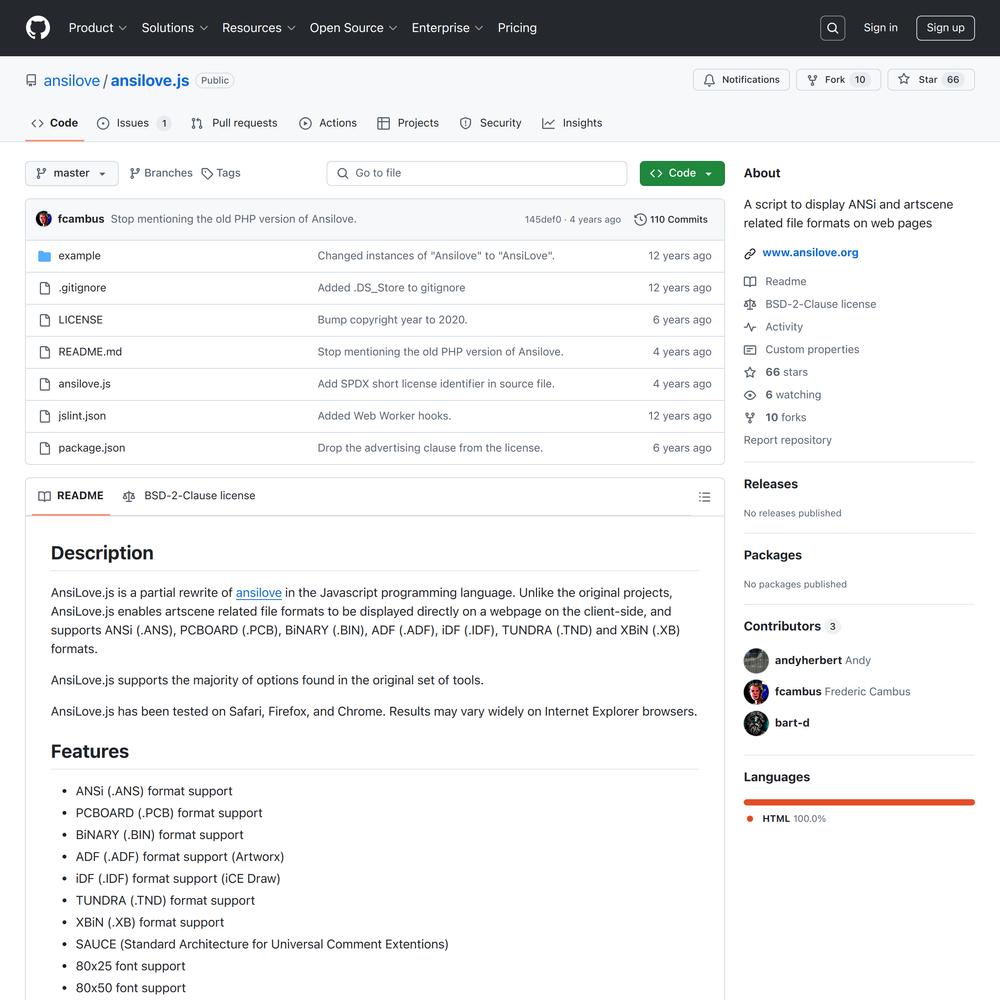Click the link icon beside www.ansilove.org
1000x1000 pixels.
click(x=750, y=253)
